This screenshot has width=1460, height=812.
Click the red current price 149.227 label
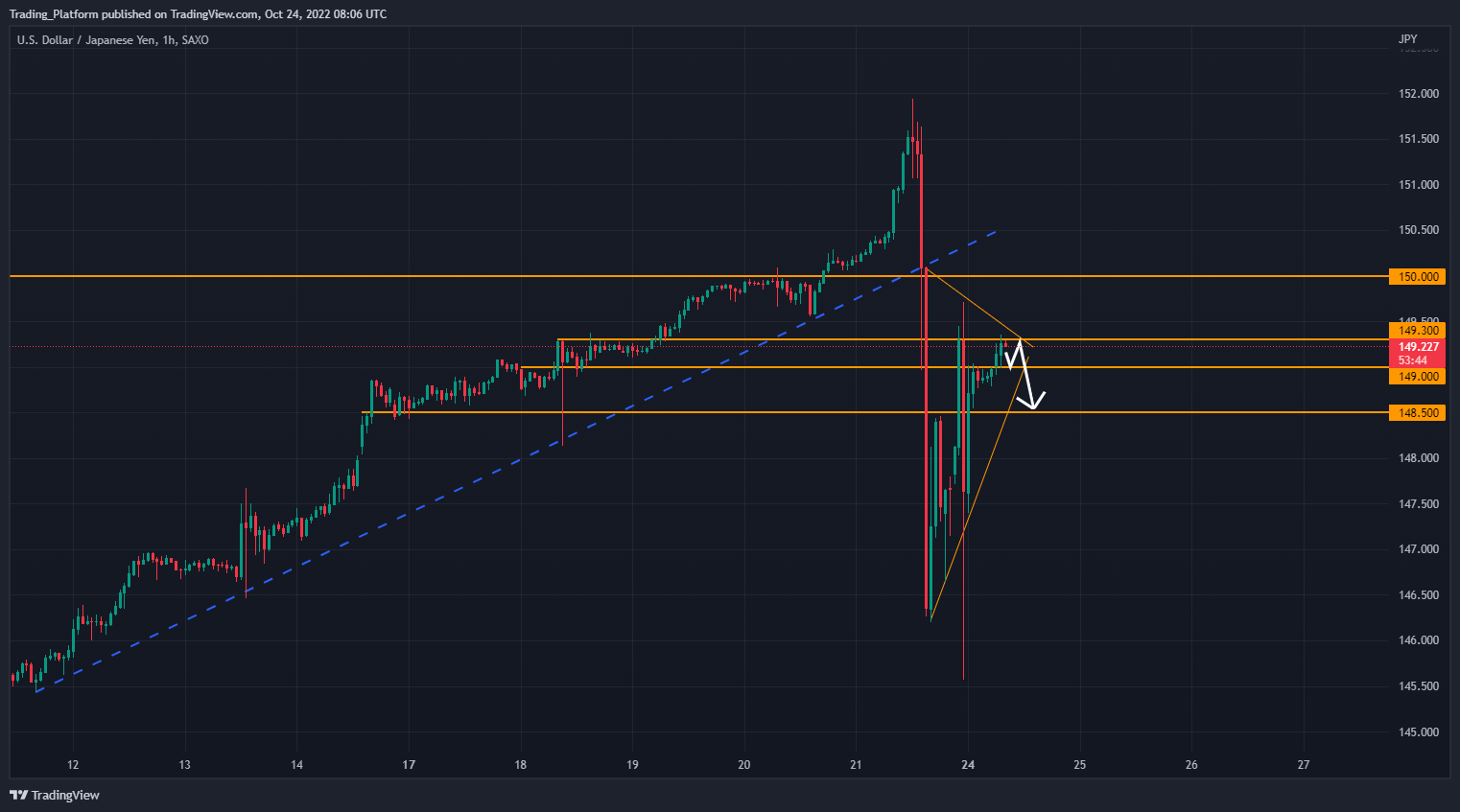(x=1416, y=347)
